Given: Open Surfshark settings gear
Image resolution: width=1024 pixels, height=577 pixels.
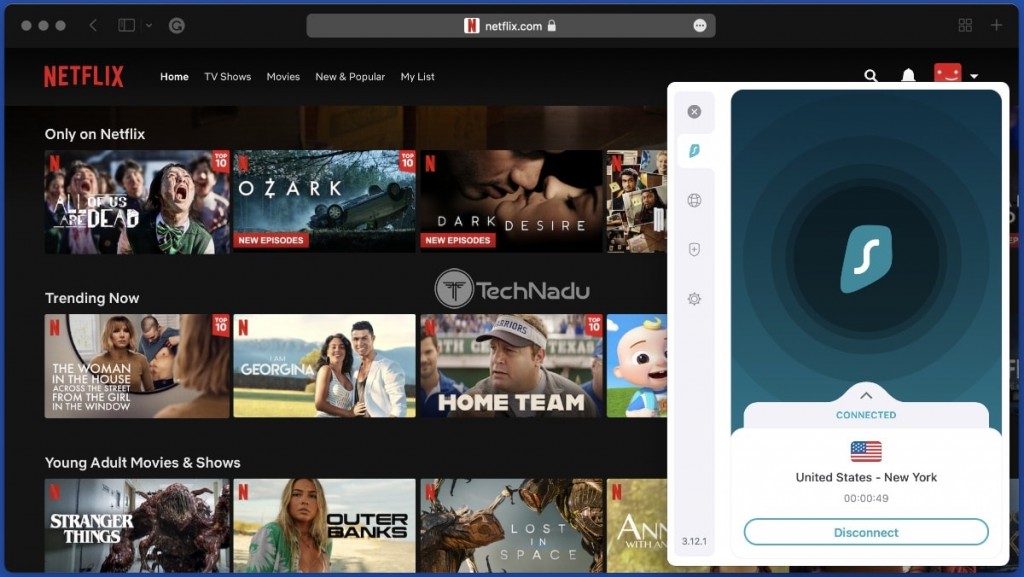Looking at the screenshot, I should (694, 299).
